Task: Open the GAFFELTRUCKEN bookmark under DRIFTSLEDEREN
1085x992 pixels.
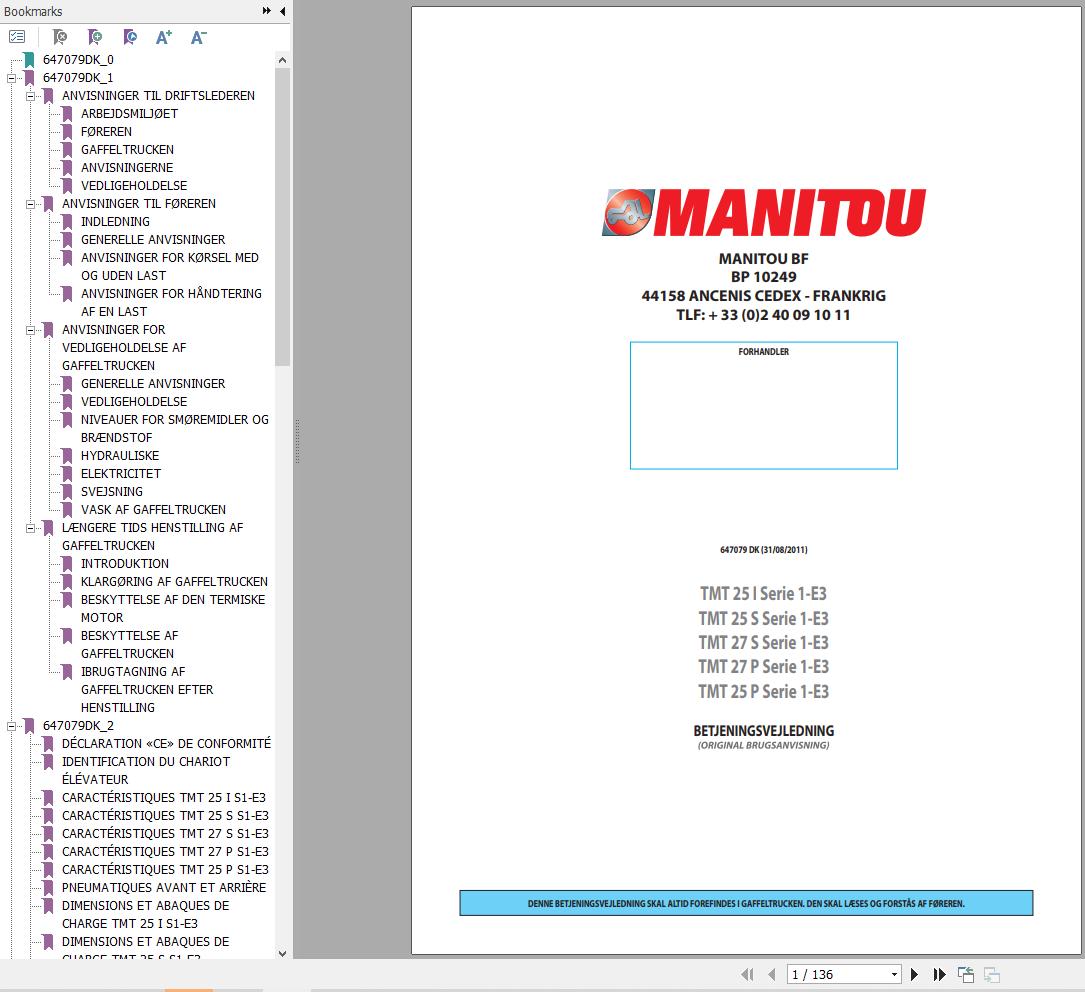Action: [127, 149]
